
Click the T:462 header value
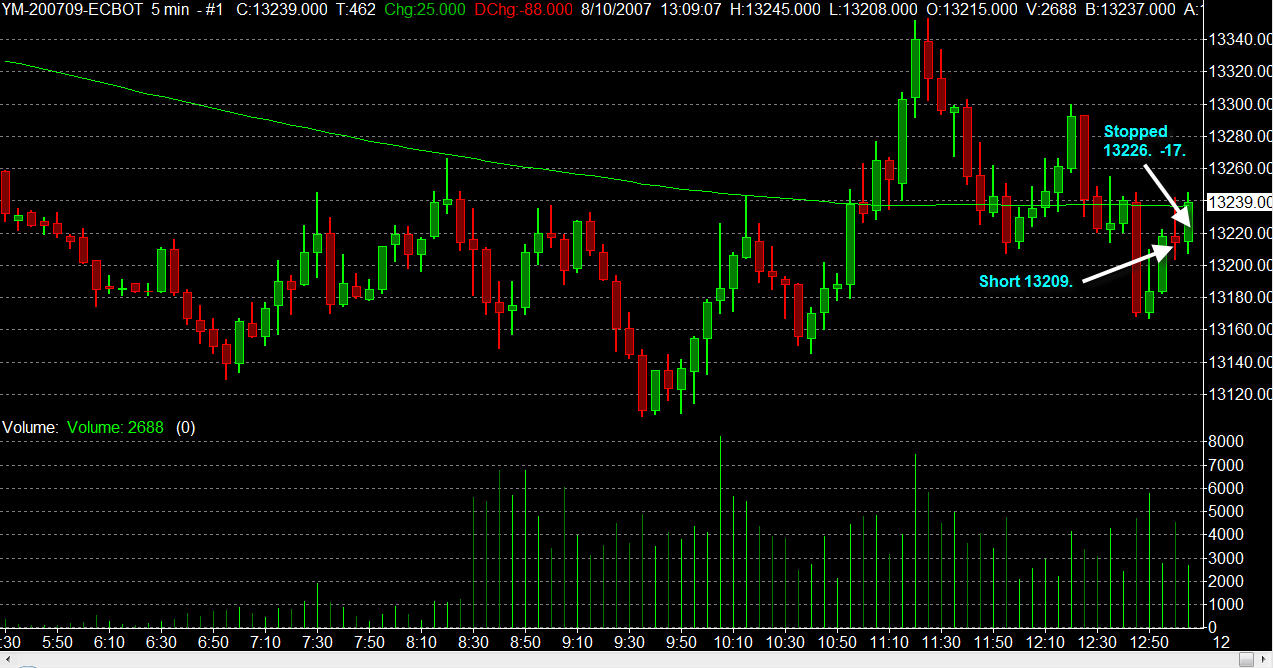(356, 9)
